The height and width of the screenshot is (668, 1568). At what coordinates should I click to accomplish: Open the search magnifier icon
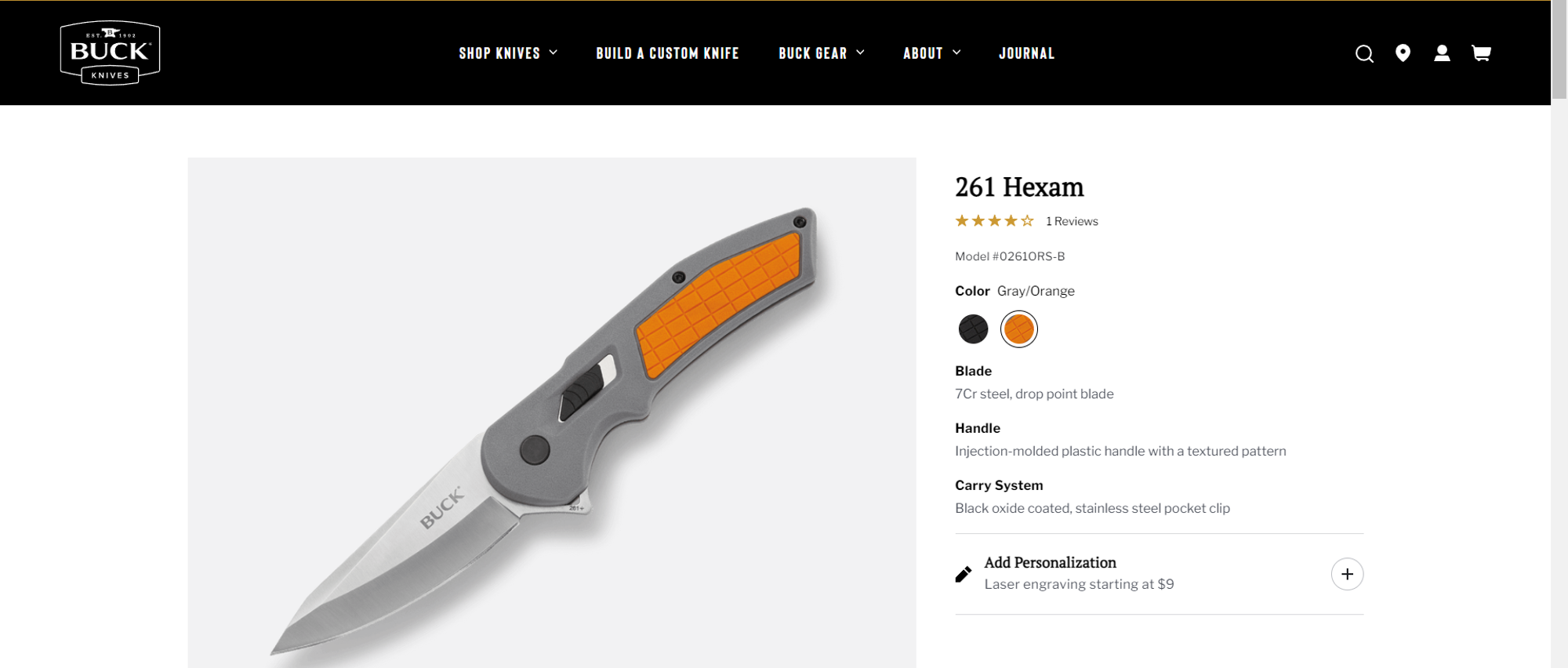pyautogui.click(x=1364, y=53)
